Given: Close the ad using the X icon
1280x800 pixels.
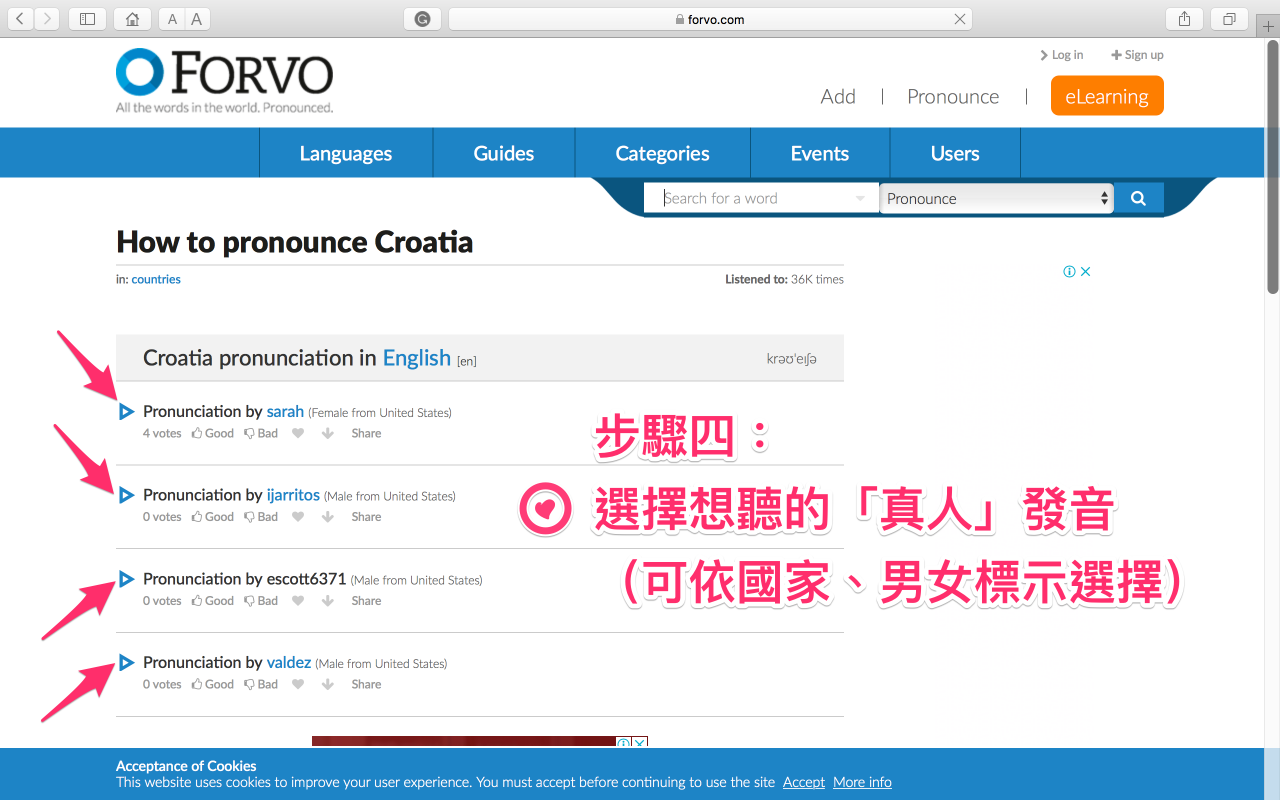Looking at the screenshot, I should [1085, 272].
